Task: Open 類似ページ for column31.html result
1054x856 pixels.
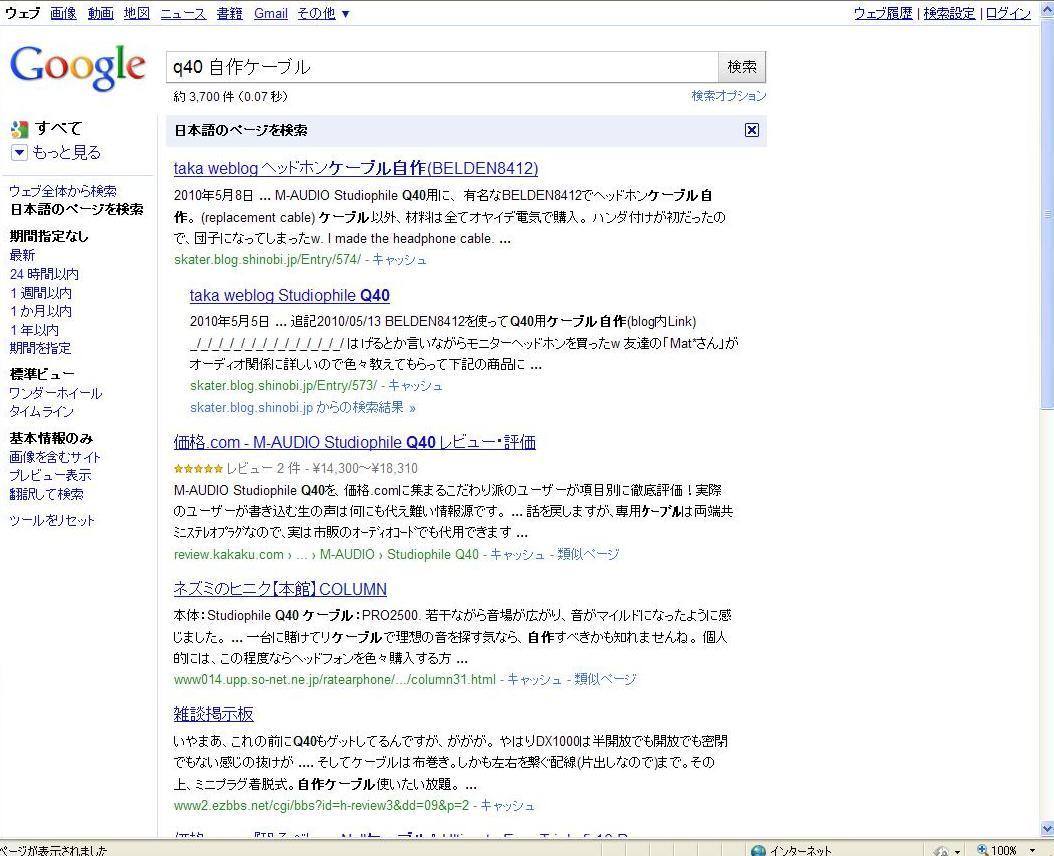Action: [x=605, y=679]
